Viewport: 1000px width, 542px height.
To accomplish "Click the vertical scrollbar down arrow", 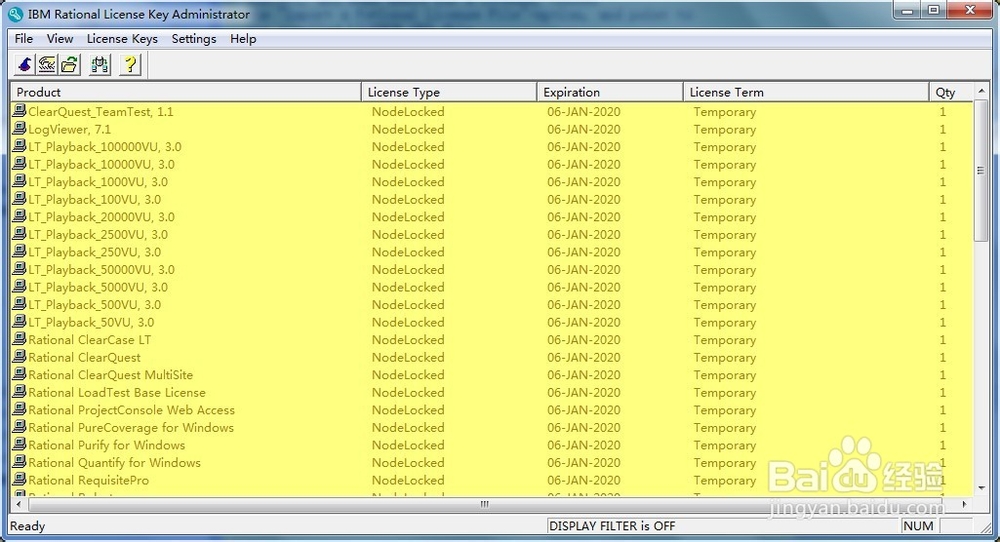I will click(x=981, y=488).
